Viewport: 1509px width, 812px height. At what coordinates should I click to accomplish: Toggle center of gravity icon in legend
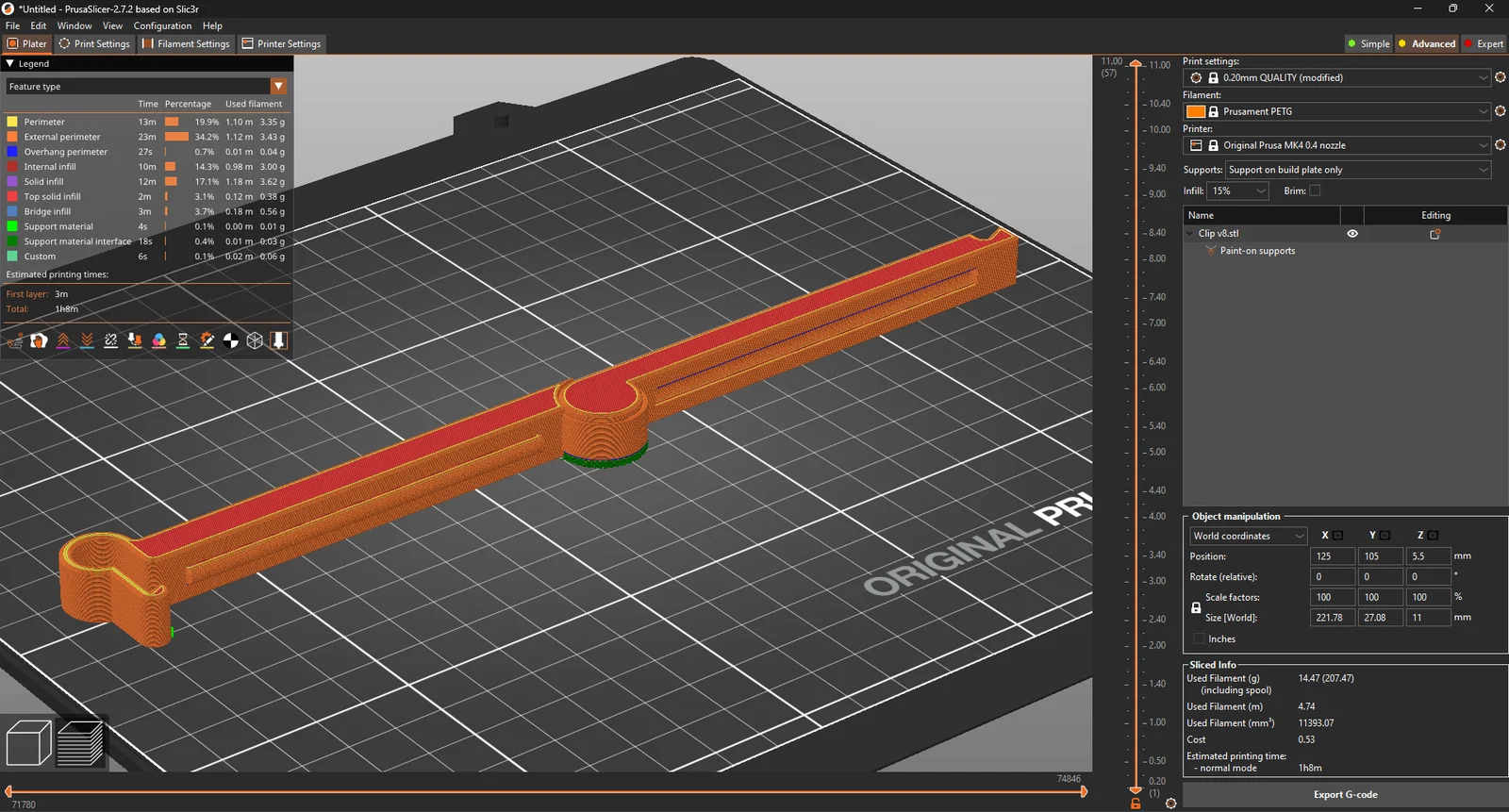[x=231, y=341]
